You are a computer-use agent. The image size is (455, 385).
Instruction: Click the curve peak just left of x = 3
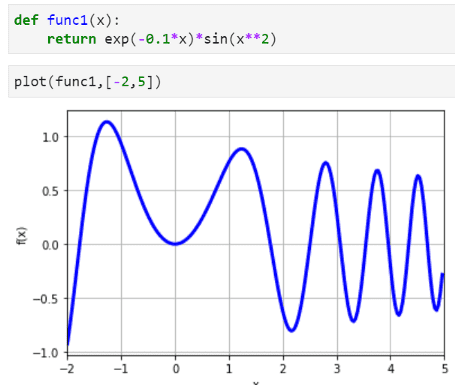(325, 163)
